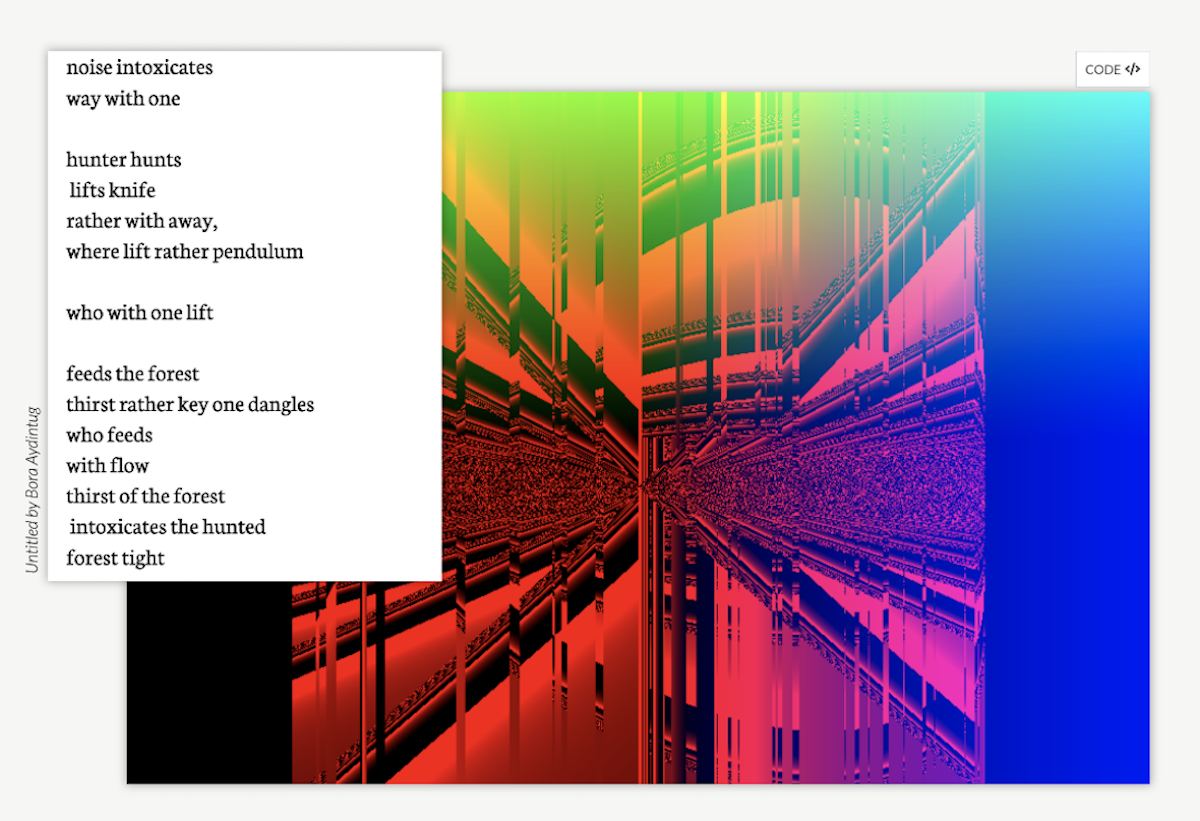
Task: Select the poem line 'way with one'
Action: (x=123, y=99)
